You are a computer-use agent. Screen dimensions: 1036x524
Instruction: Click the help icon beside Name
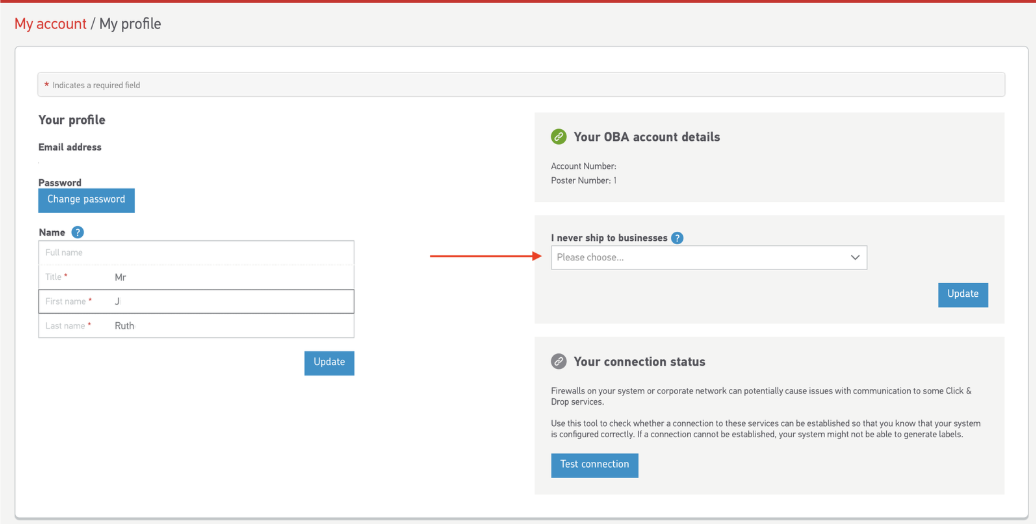pyautogui.click(x=78, y=232)
